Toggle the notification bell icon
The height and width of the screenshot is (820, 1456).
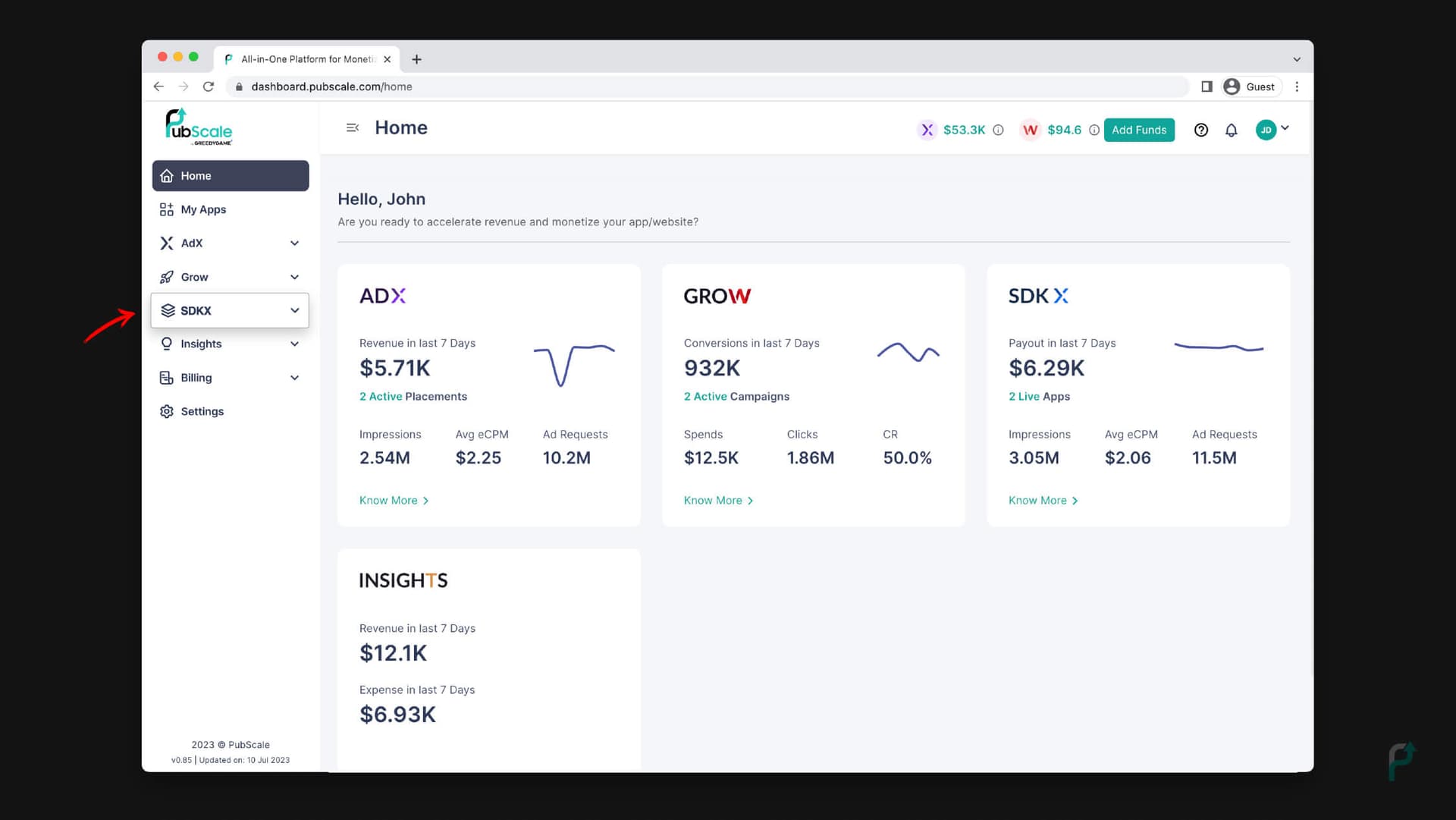click(x=1232, y=130)
